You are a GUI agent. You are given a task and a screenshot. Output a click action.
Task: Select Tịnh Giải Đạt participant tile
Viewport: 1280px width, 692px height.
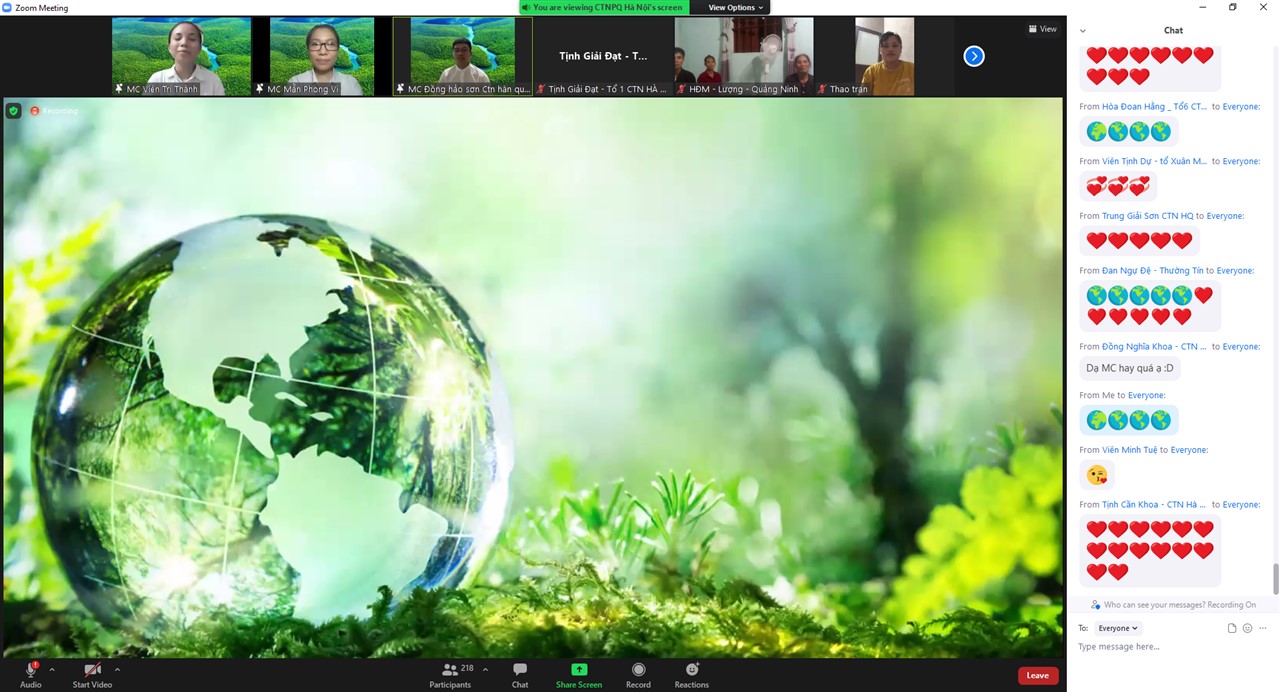click(603, 56)
